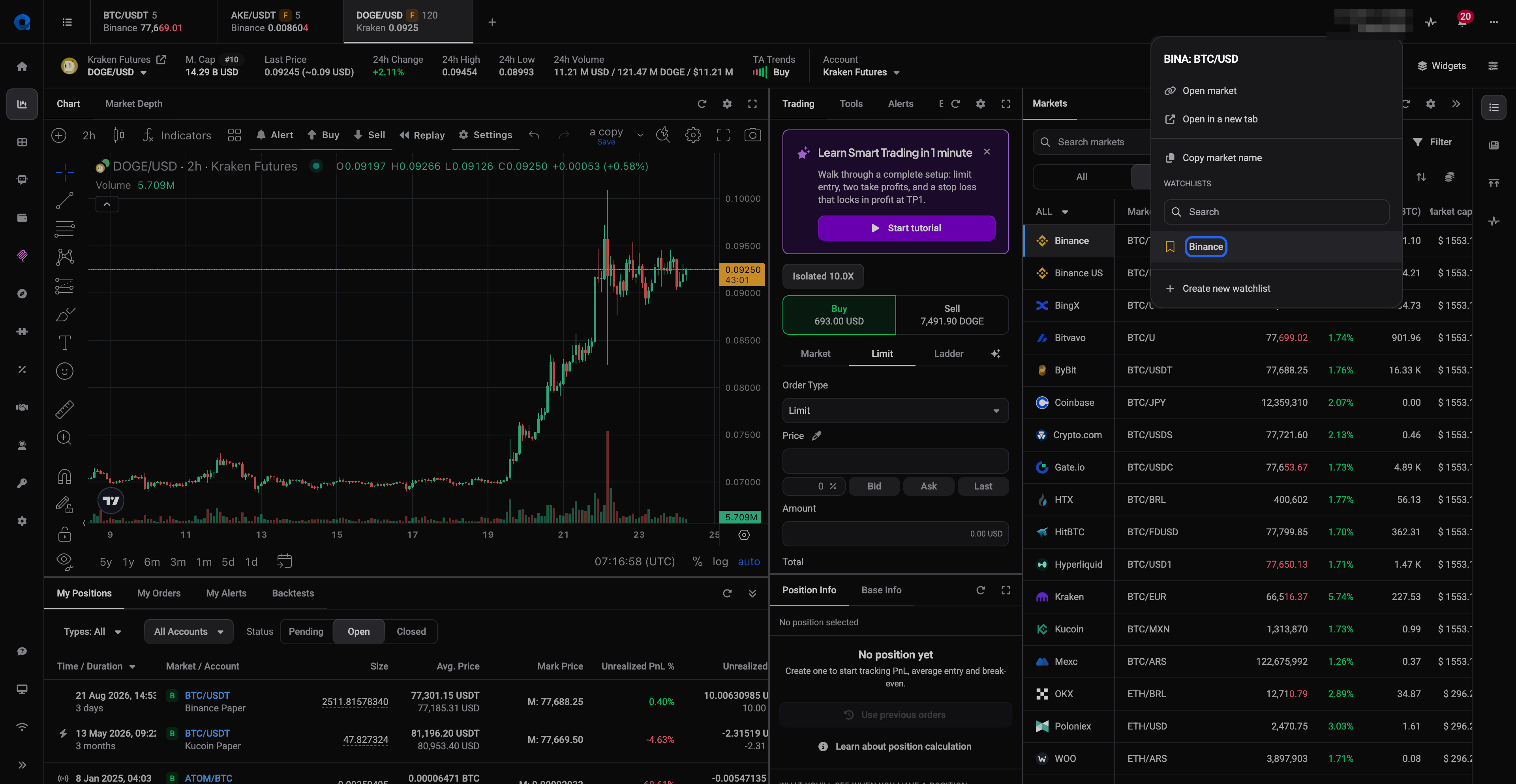Screen dimensions: 1516x784
Task: Open the main hamburger menu
Action: pyautogui.click(x=67, y=22)
